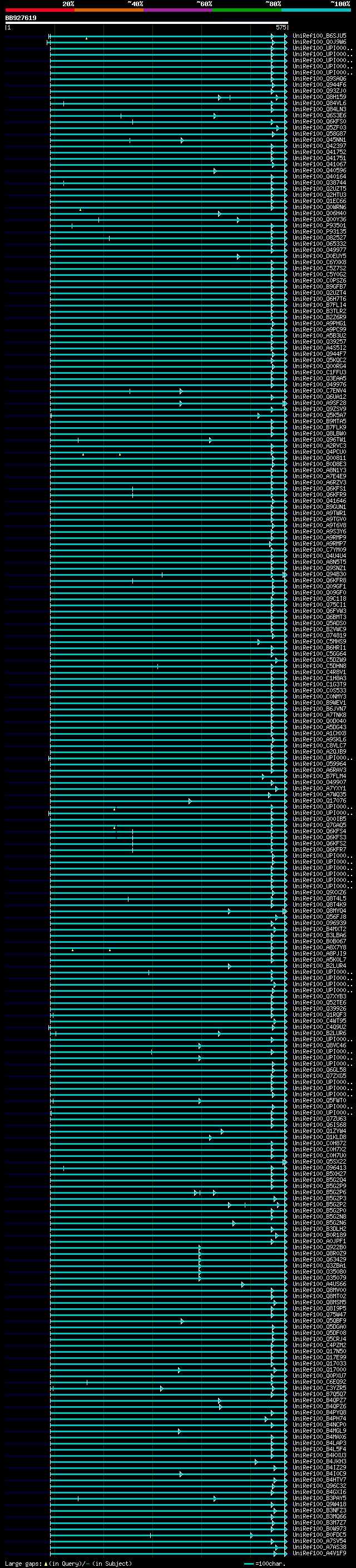The width and height of the screenshot is (356, 1568).
Task: Select label UniRef100_Q8MYQ4
Action: click(x=319, y=911)
